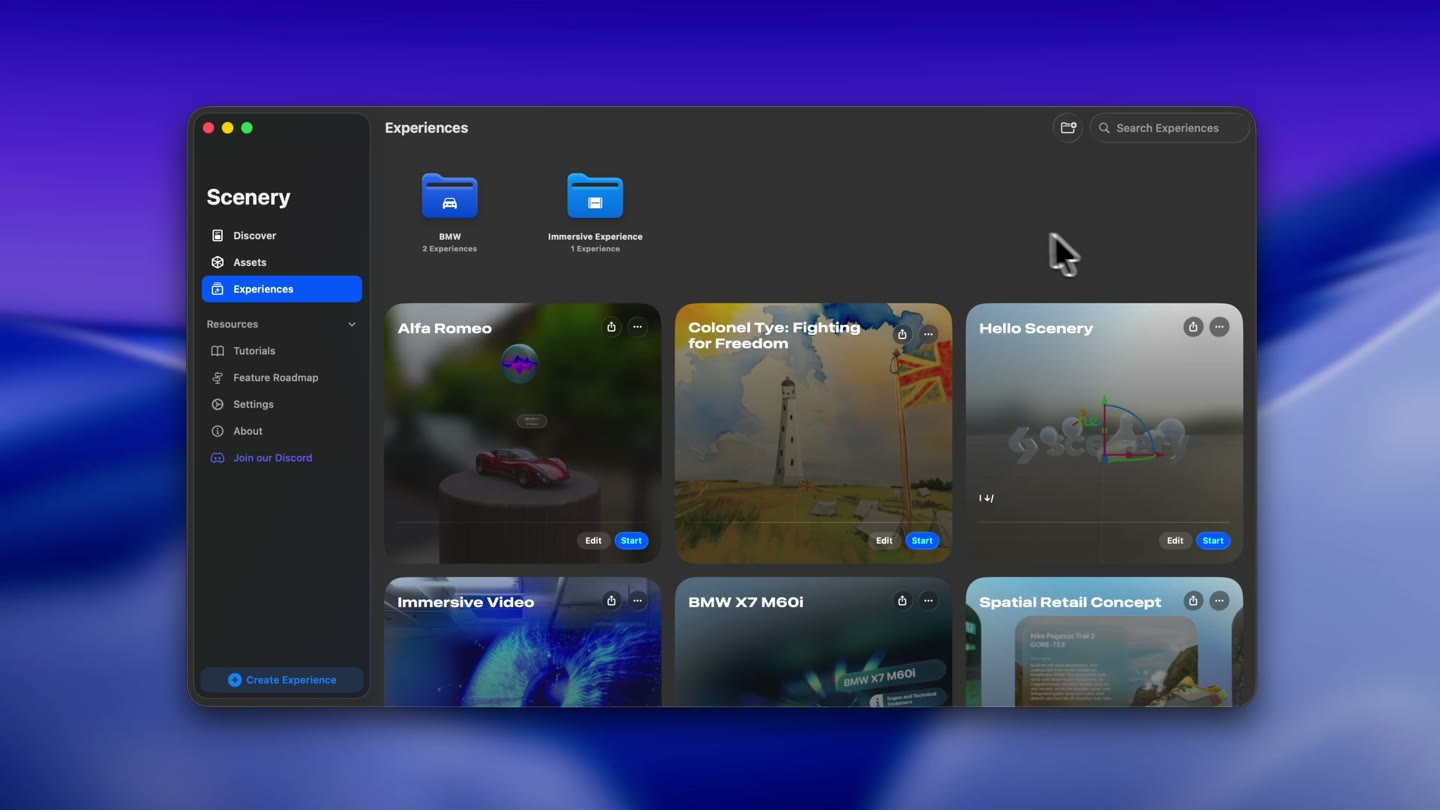Open more options for Spatial Retail Concept
The height and width of the screenshot is (810, 1440).
tap(1219, 601)
